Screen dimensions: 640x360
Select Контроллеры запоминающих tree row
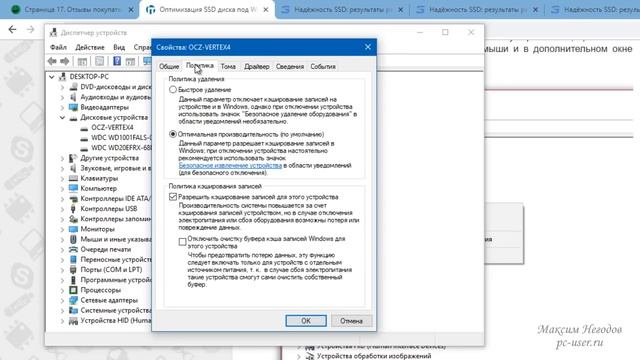tap(110, 219)
